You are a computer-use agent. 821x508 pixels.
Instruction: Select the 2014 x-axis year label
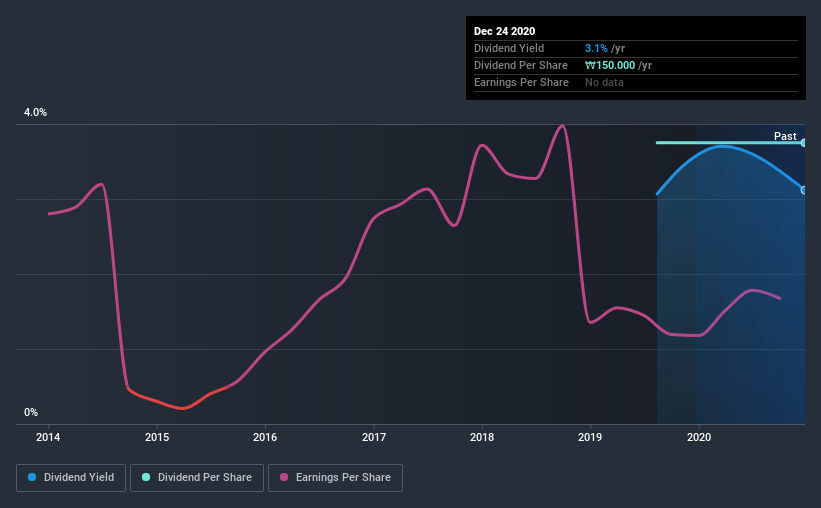pos(48,437)
